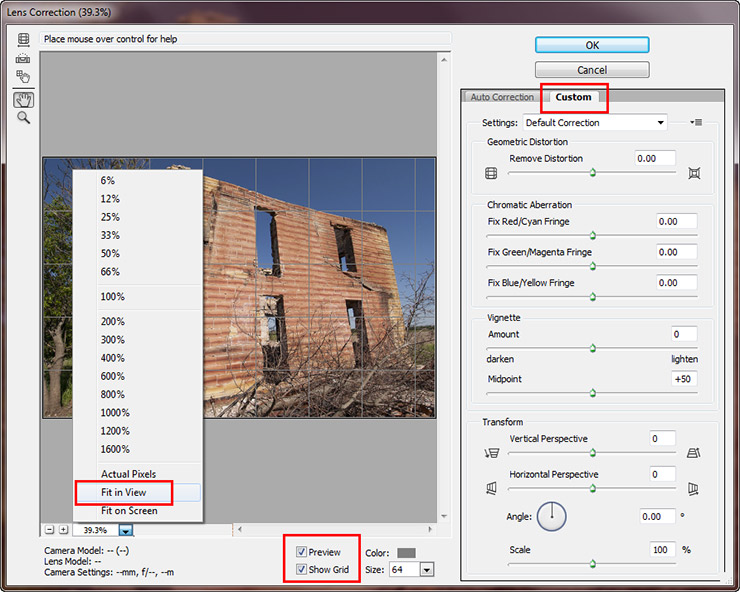Viewport: 740px width, 592px height.
Task: Click the 39.3% zoom value field
Action: pos(95,530)
